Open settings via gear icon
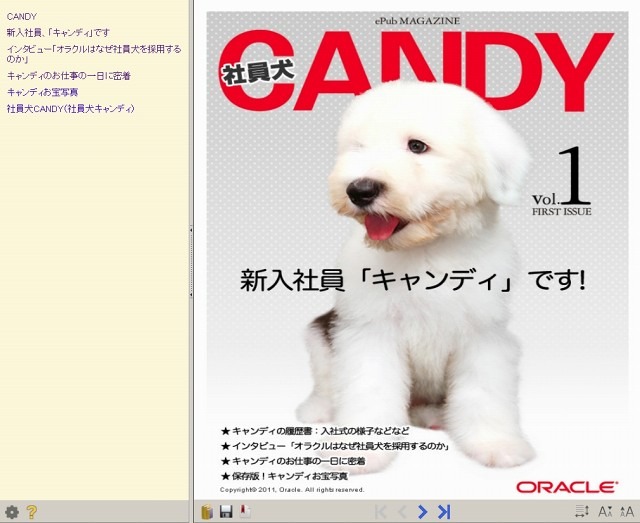Screen dimensions: 640x523 tap(12, 512)
